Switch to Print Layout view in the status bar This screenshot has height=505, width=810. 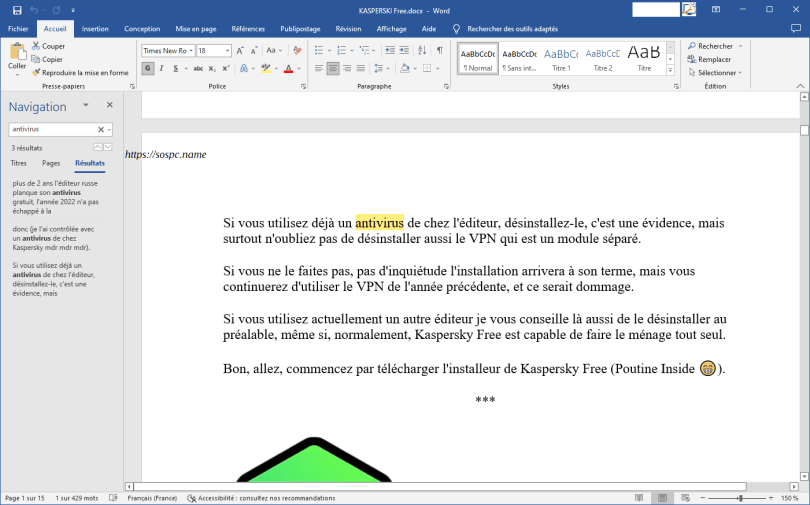(x=662, y=498)
